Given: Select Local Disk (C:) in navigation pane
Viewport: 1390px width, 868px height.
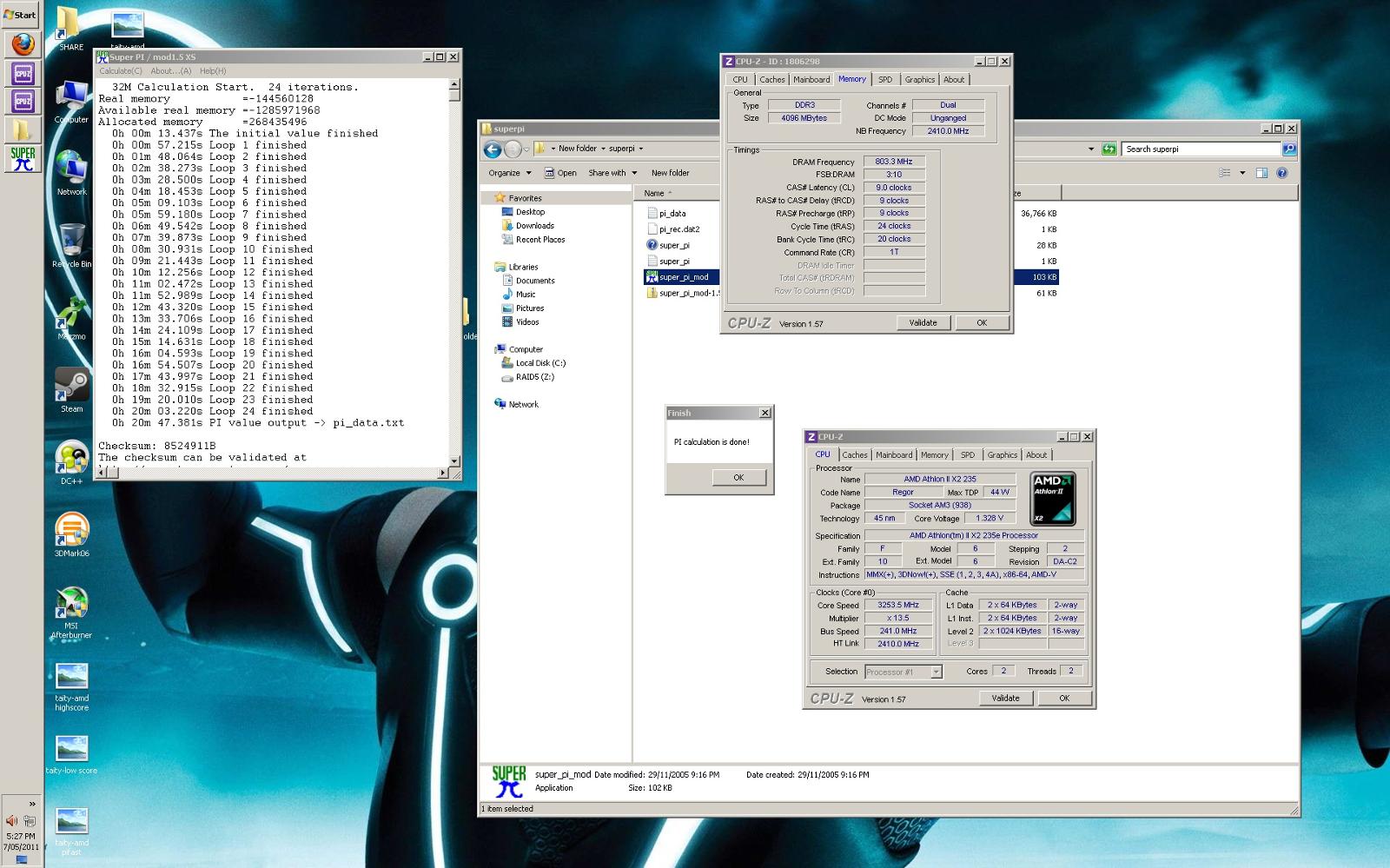Looking at the screenshot, I should click(x=533, y=363).
